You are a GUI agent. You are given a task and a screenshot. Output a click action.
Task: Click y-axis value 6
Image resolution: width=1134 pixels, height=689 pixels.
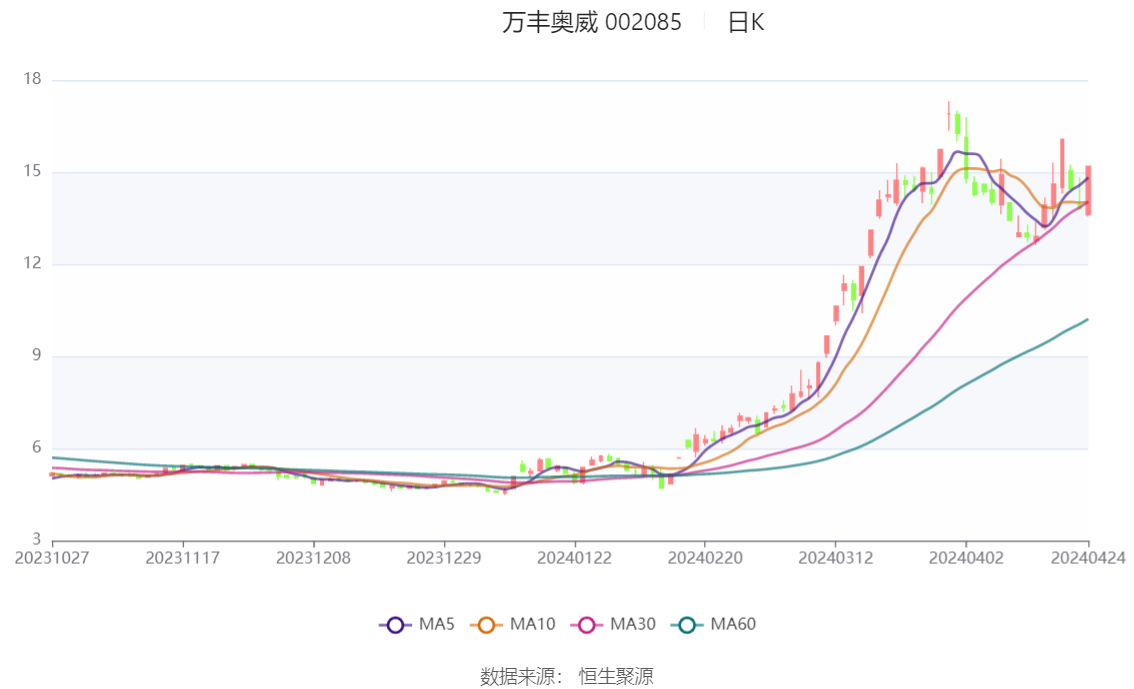(36, 448)
